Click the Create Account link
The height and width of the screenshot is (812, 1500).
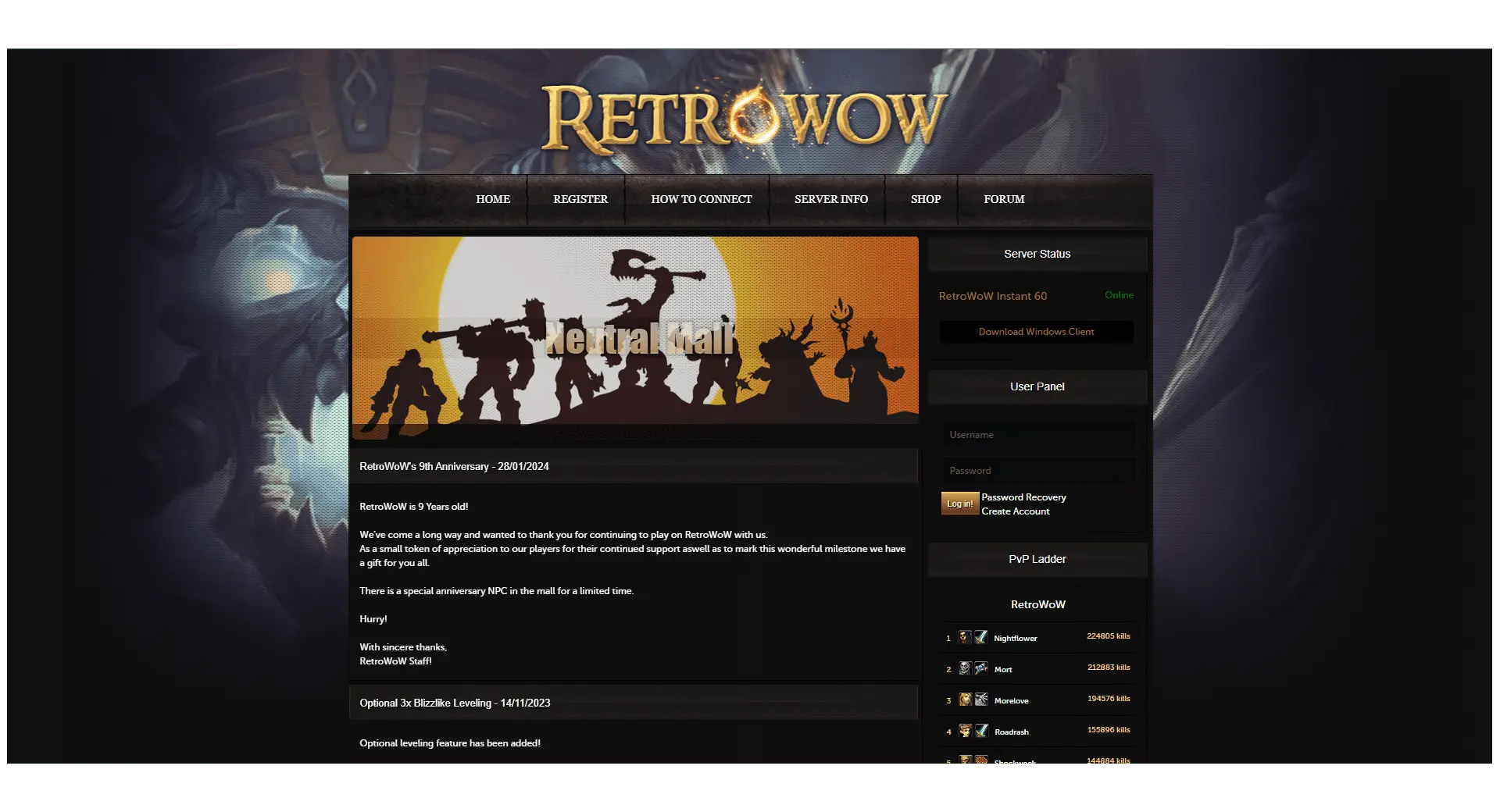(x=1016, y=511)
